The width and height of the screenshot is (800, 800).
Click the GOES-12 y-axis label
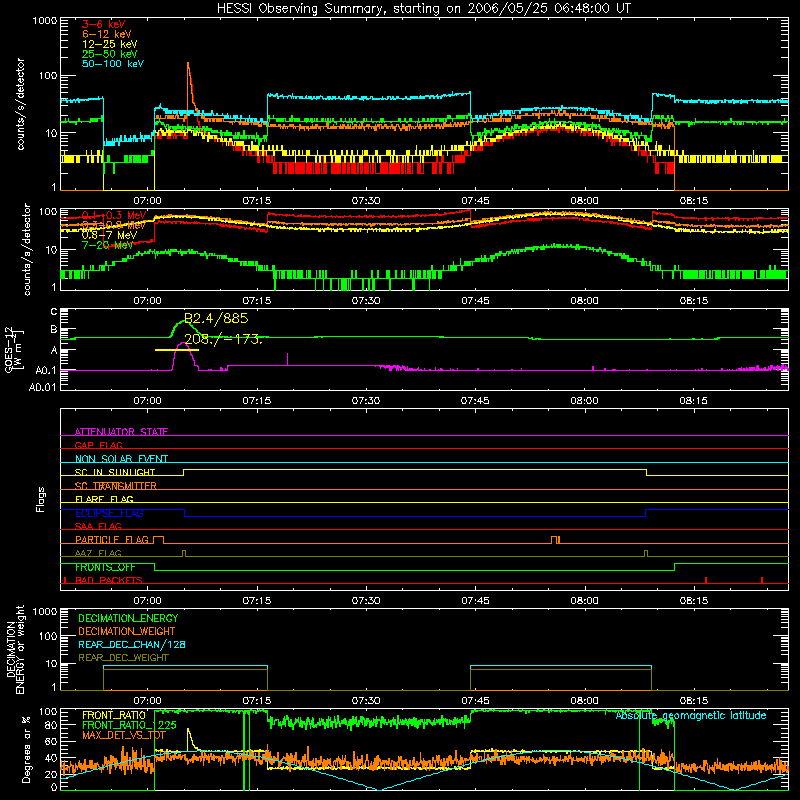click(x=13, y=350)
